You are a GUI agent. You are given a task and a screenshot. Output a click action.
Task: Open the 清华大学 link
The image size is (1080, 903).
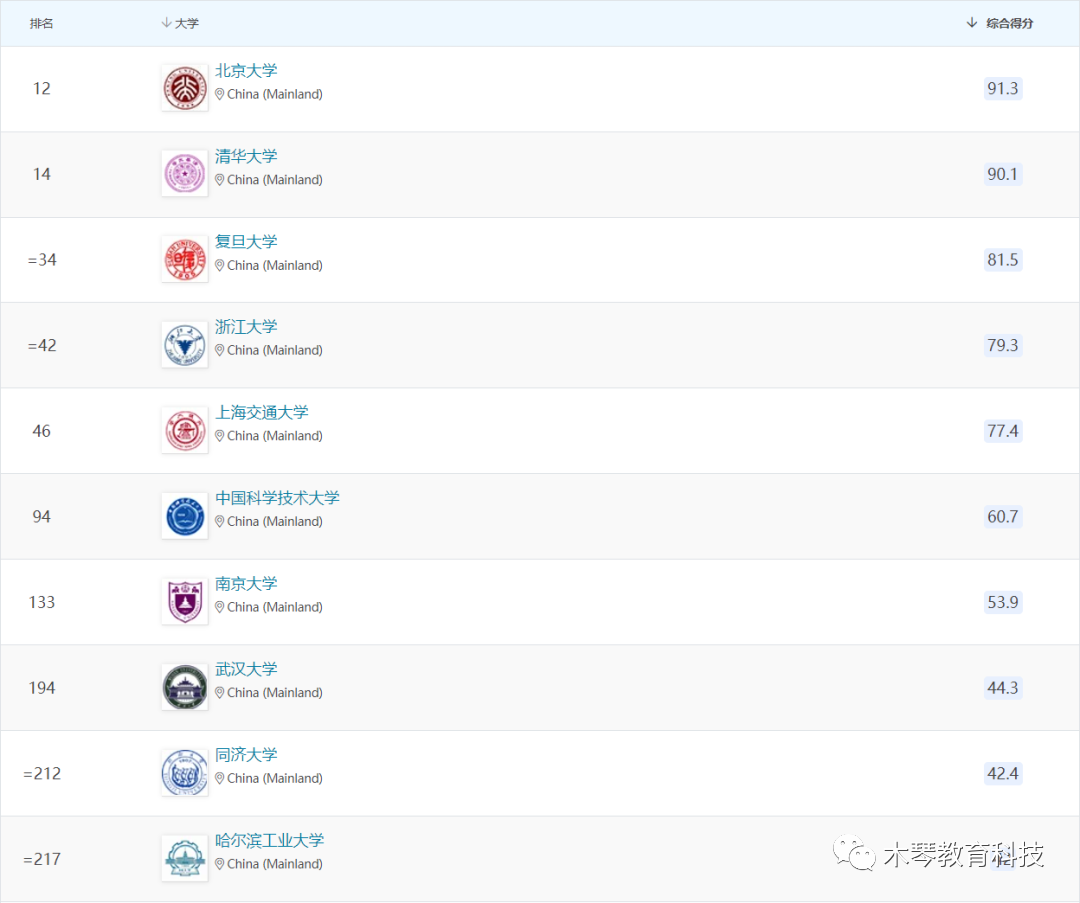click(246, 157)
